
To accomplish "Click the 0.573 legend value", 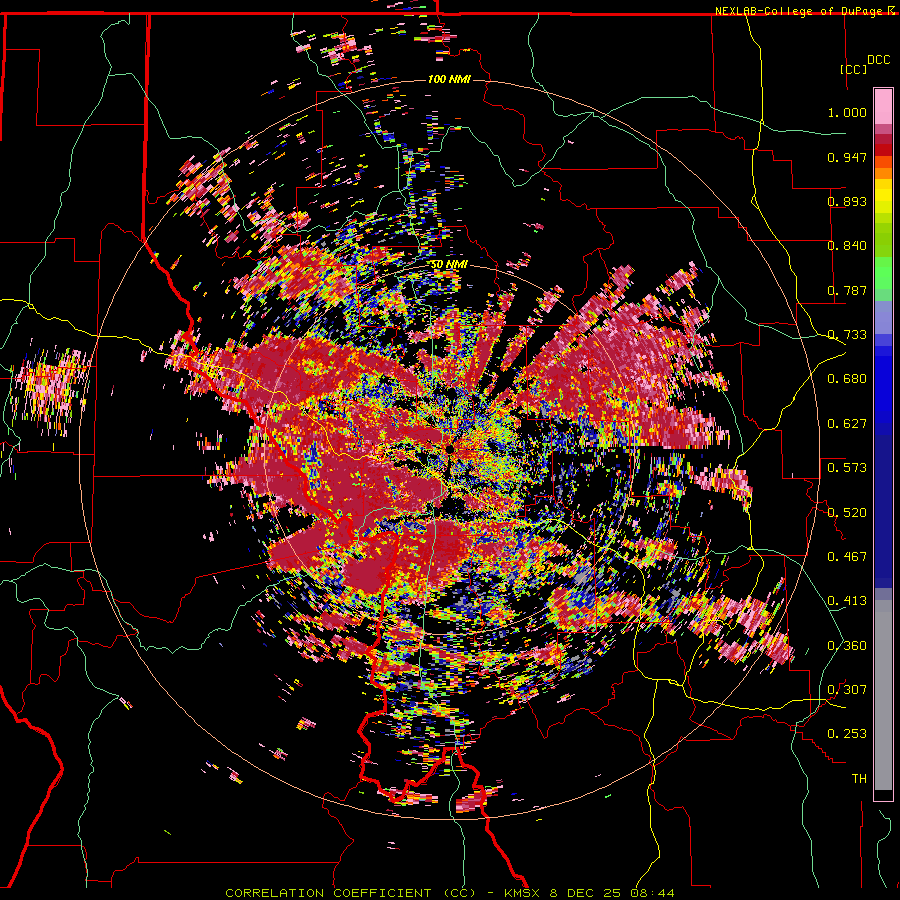I will pyautogui.click(x=847, y=467).
